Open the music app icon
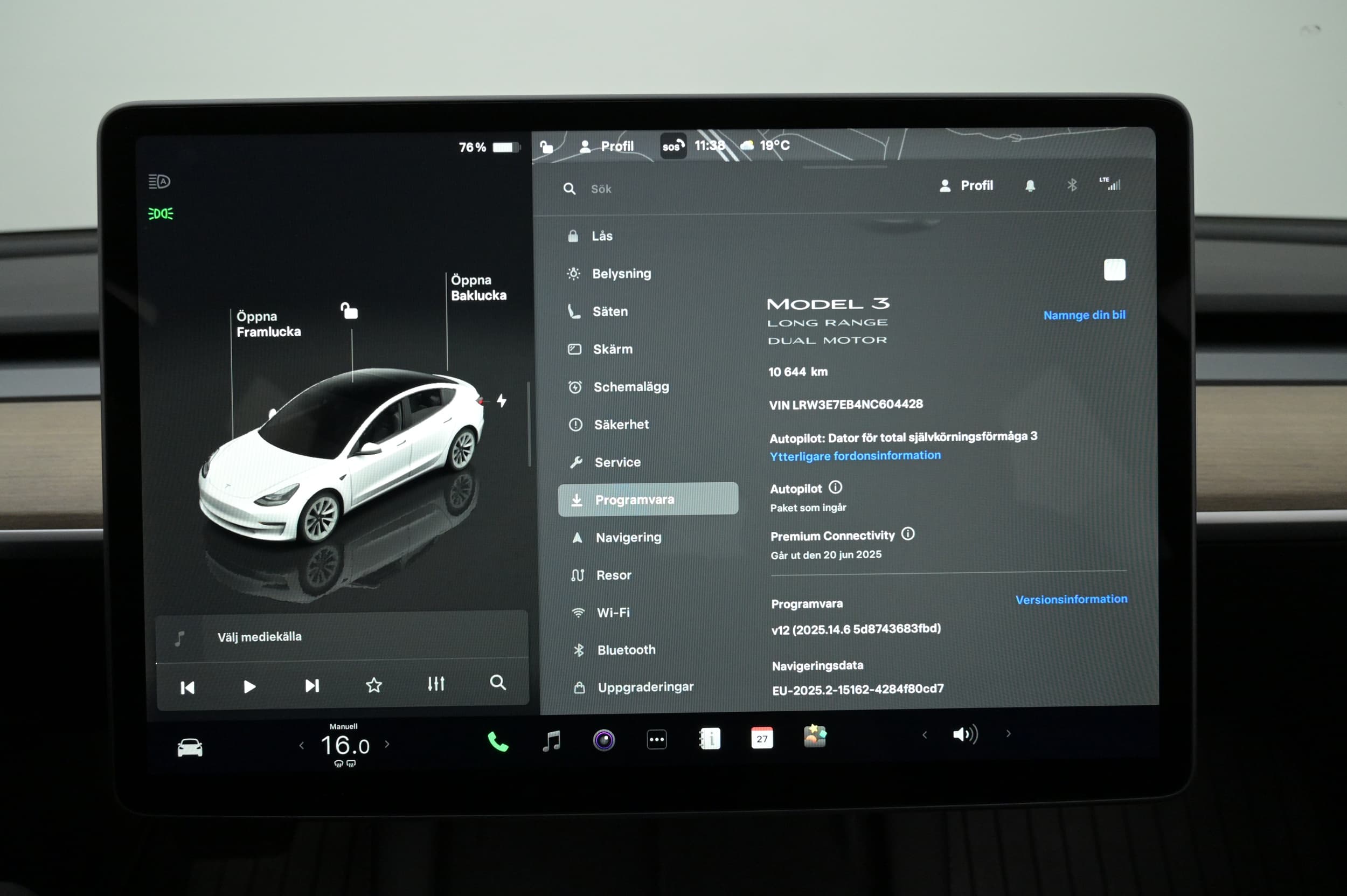This screenshot has width=1347, height=896. [551, 741]
